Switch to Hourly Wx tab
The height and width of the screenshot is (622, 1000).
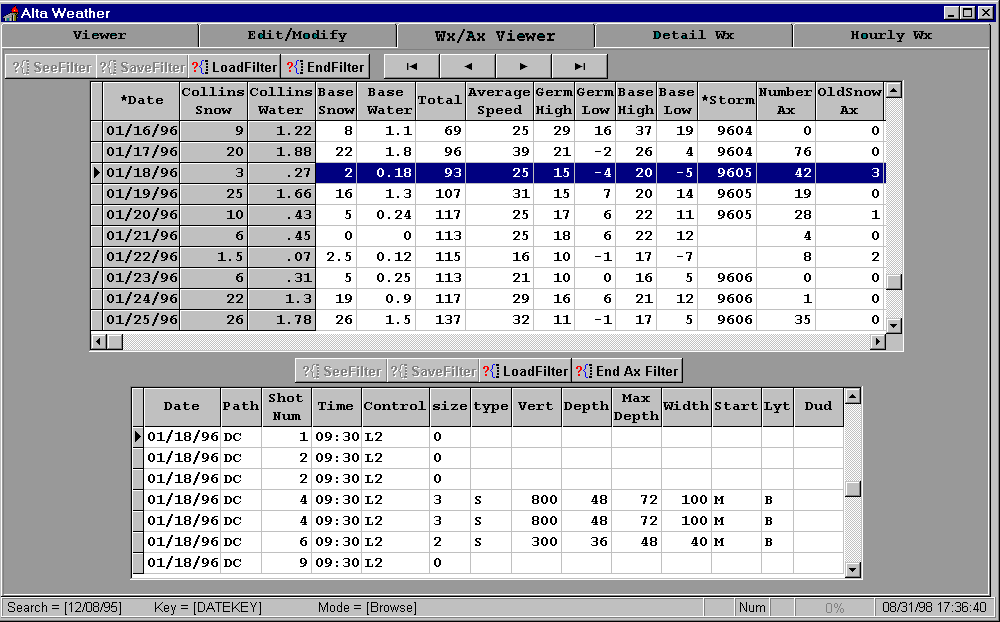(890, 36)
